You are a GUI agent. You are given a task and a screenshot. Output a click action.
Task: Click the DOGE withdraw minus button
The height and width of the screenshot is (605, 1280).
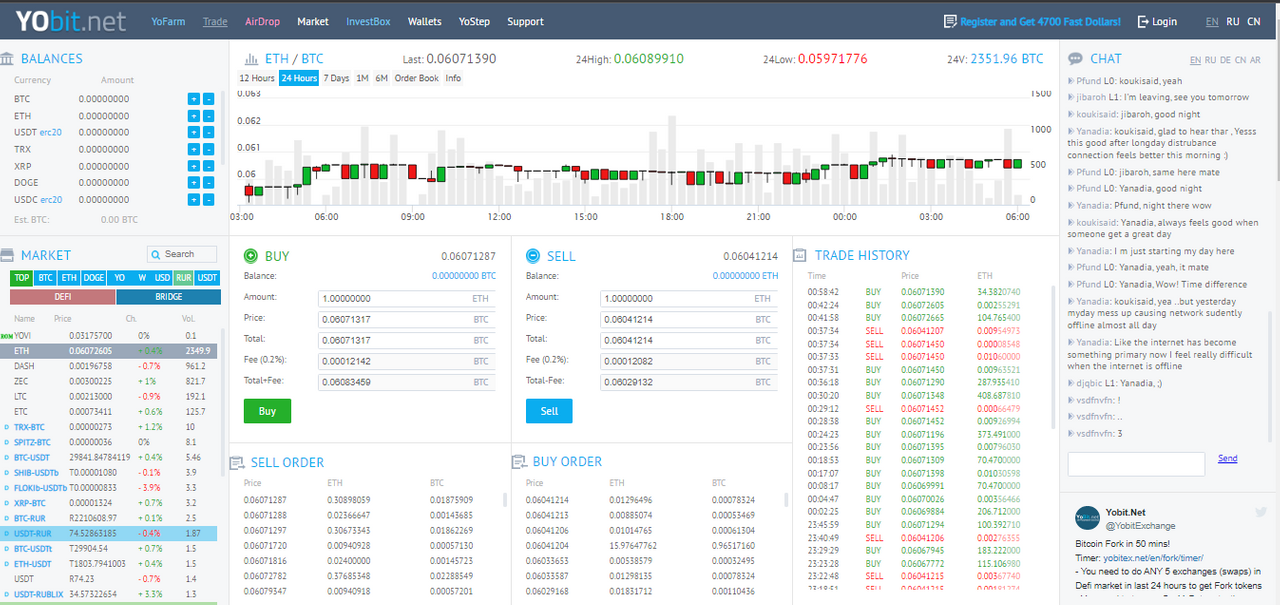(x=208, y=183)
